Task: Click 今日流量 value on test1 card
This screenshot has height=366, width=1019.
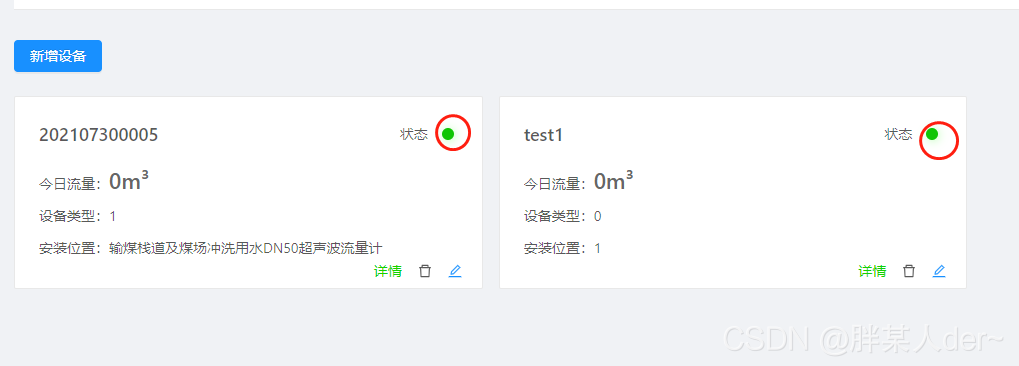Action: coord(613,181)
